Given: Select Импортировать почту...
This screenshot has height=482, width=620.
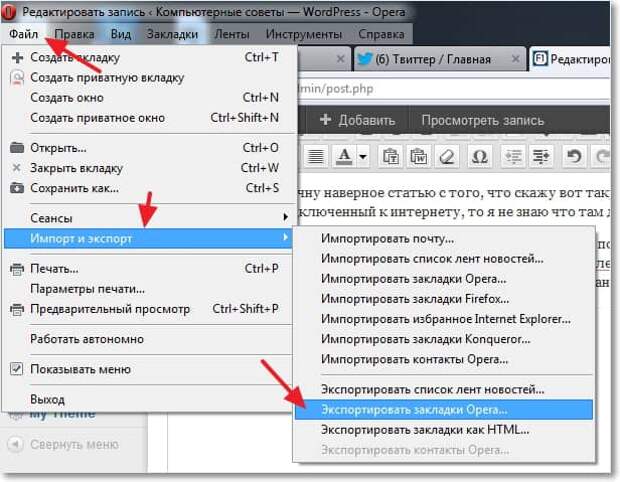Looking at the screenshot, I should 444,238.
